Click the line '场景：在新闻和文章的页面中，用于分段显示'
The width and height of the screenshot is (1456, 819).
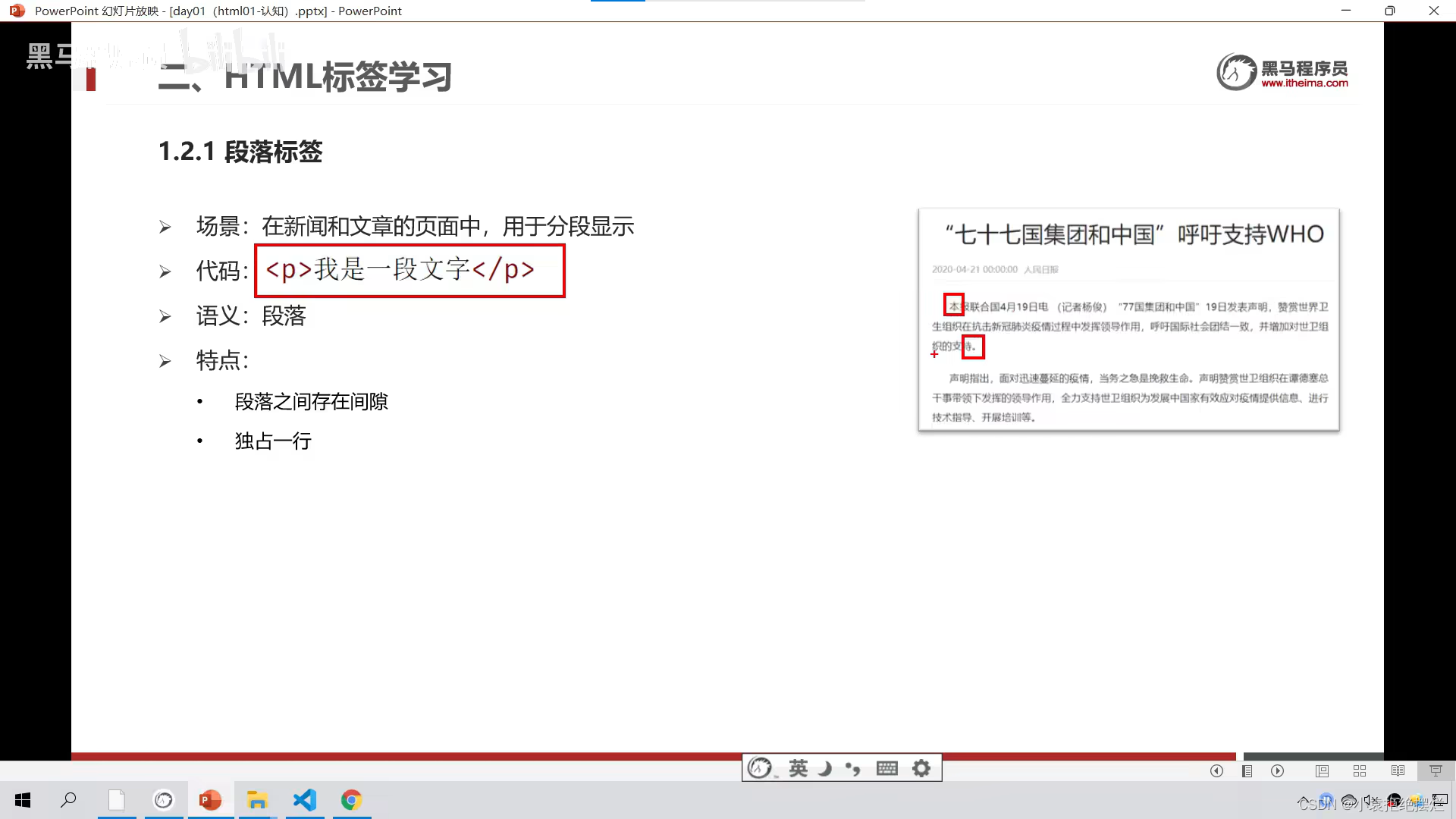[415, 226]
